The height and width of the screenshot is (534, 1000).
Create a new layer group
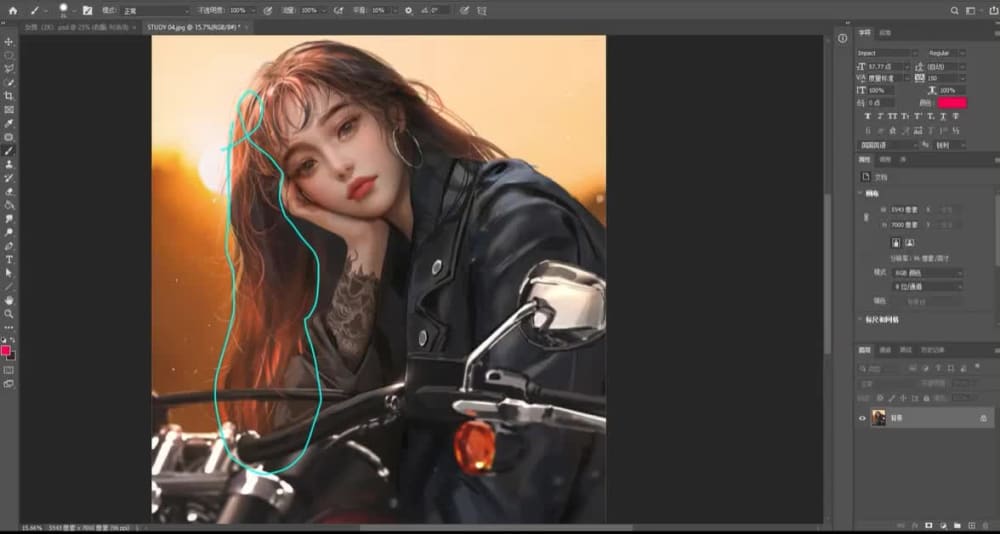[957, 525]
